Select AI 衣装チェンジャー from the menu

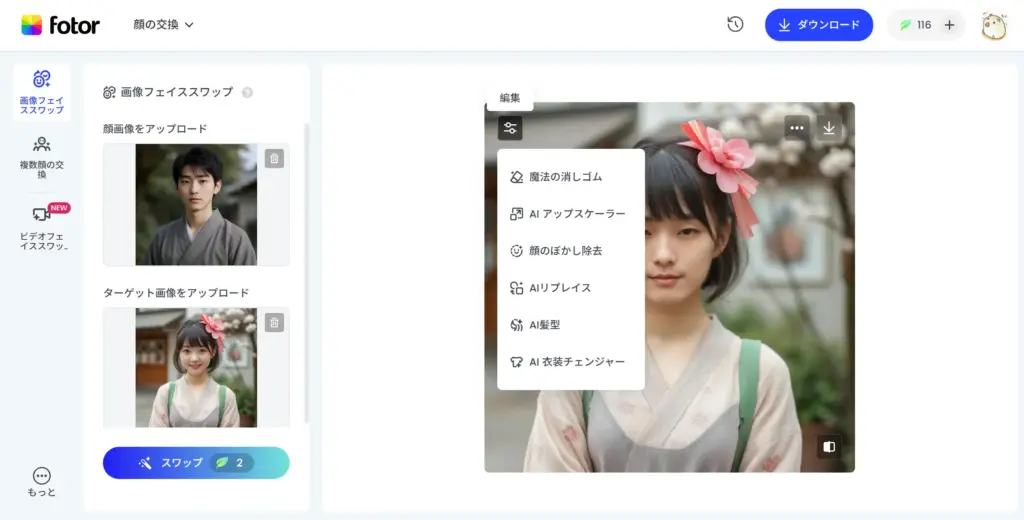[x=571, y=362]
